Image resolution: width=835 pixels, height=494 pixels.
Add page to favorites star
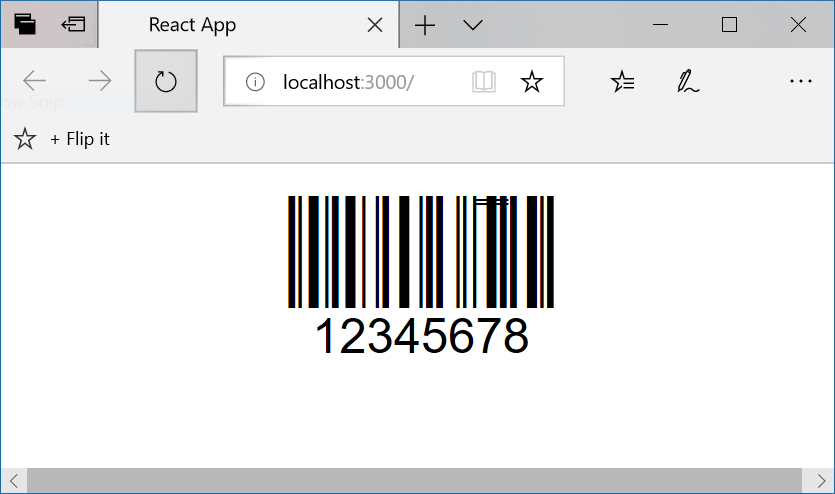point(531,81)
